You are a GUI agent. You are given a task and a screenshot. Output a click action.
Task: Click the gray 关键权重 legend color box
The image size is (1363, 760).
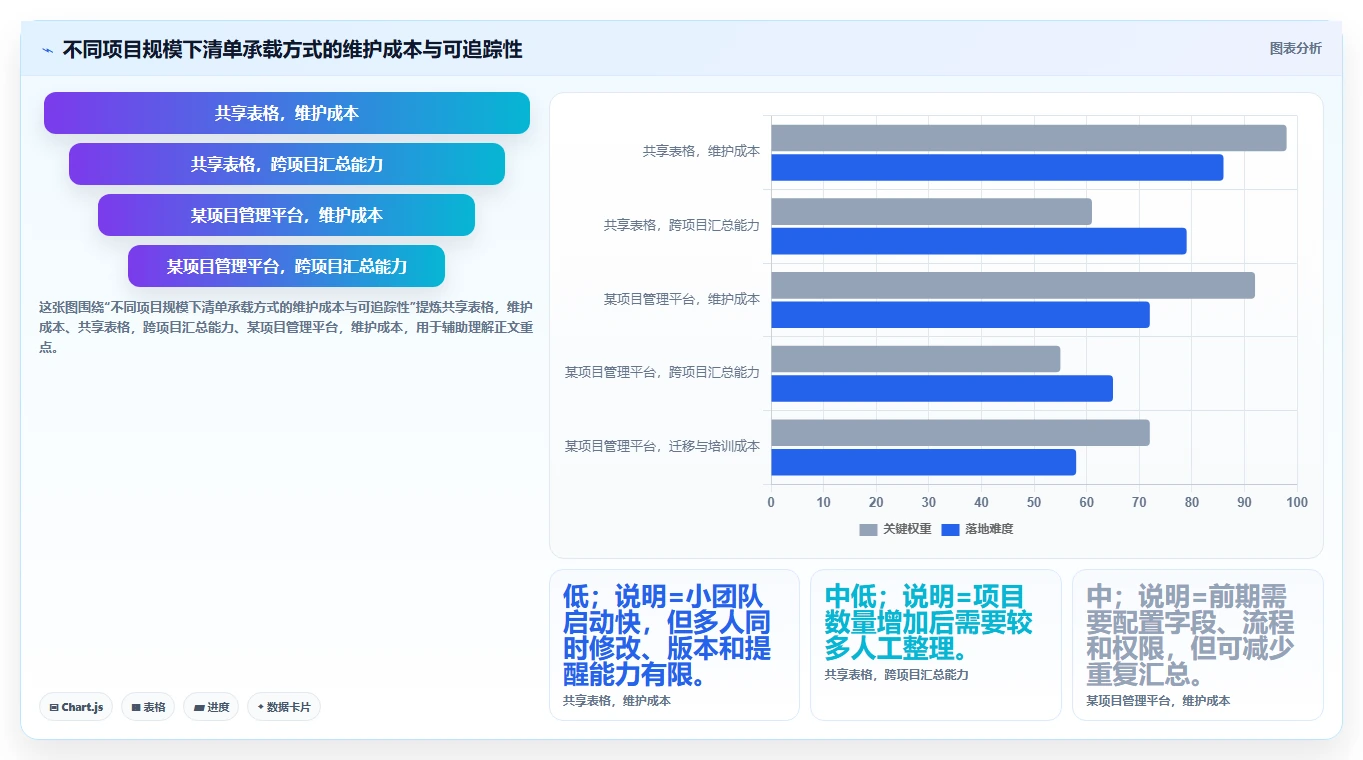(868, 529)
